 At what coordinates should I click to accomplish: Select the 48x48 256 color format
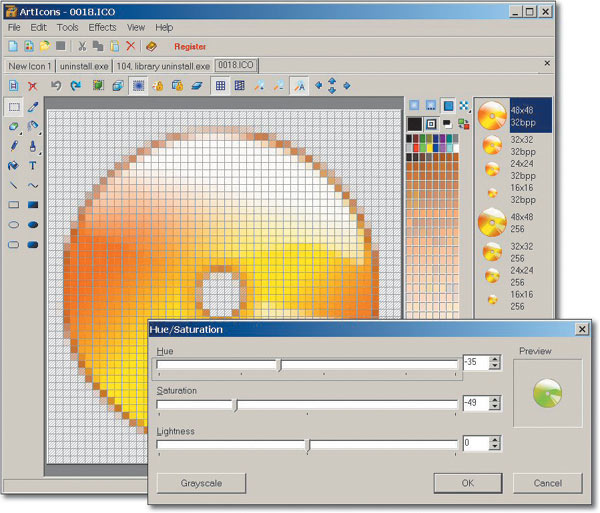(x=513, y=223)
